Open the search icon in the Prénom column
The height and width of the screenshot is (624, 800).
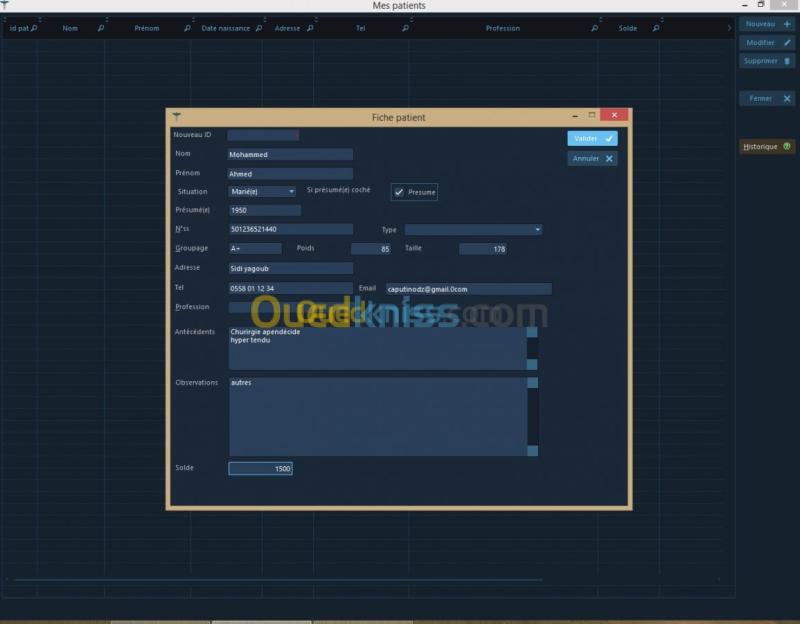click(187, 28)
